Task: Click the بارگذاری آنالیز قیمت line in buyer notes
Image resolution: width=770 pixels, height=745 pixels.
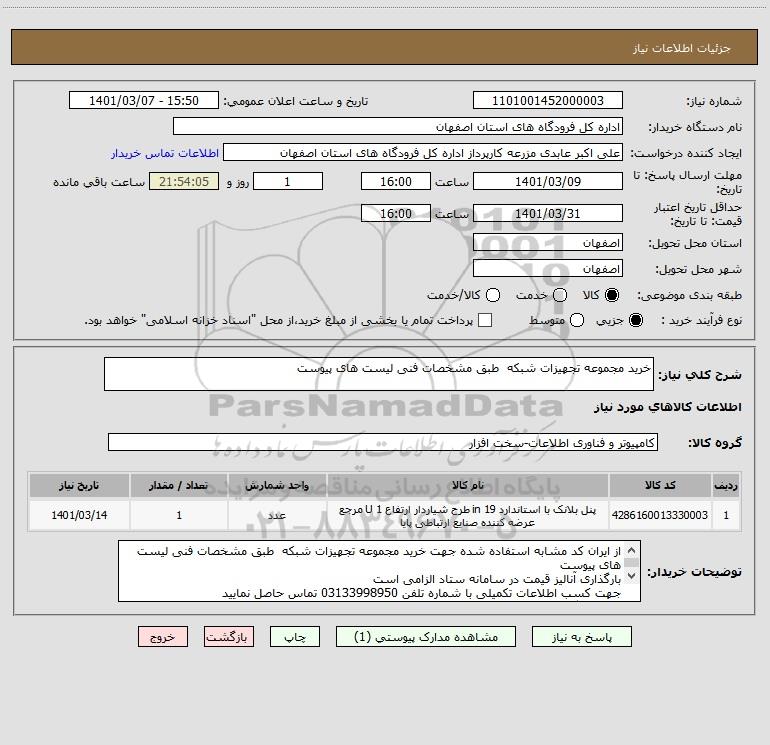Action: click(x=497, y=579)
